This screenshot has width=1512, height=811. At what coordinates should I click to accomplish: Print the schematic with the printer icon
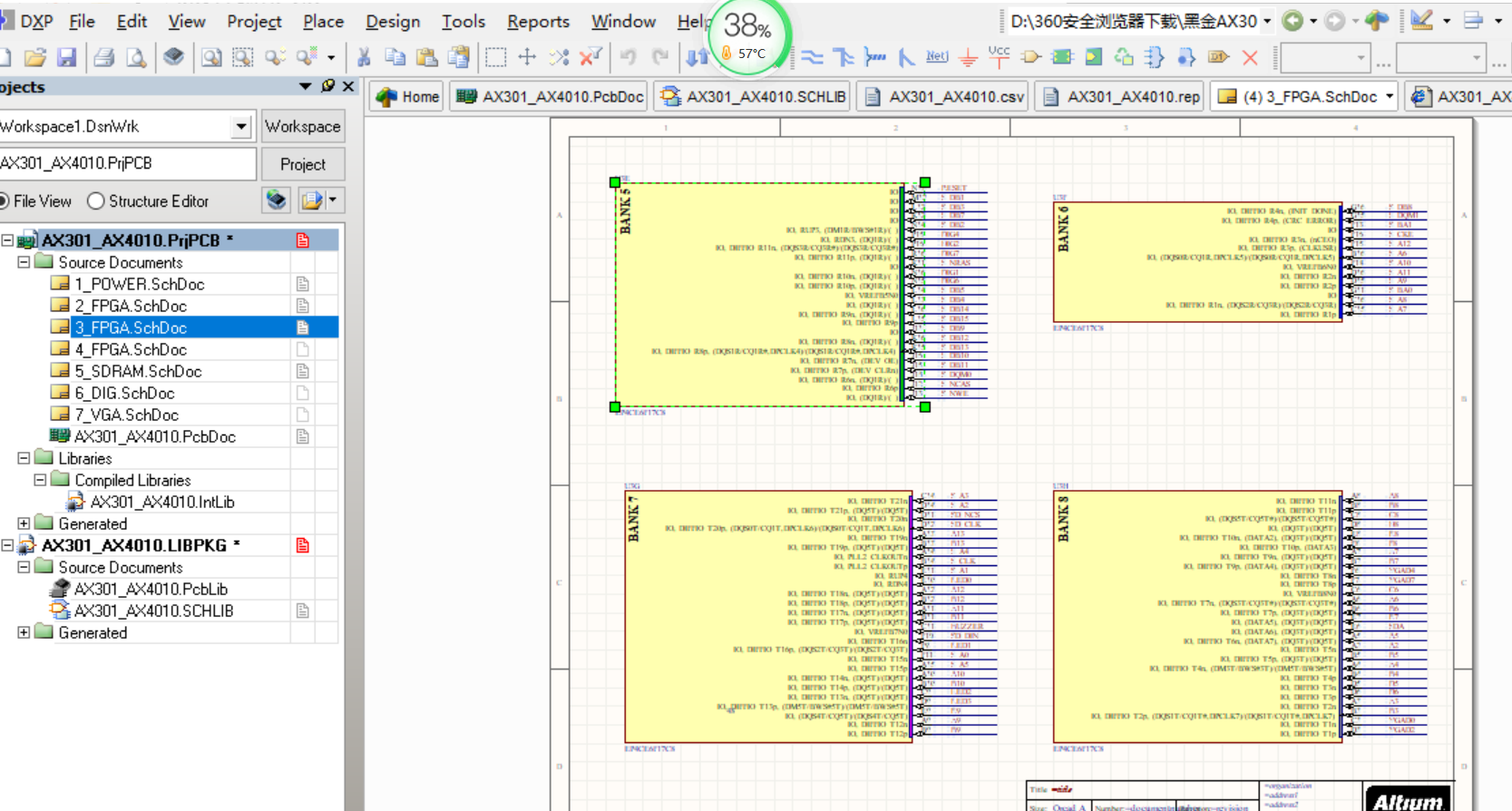(x=104, y=58)
